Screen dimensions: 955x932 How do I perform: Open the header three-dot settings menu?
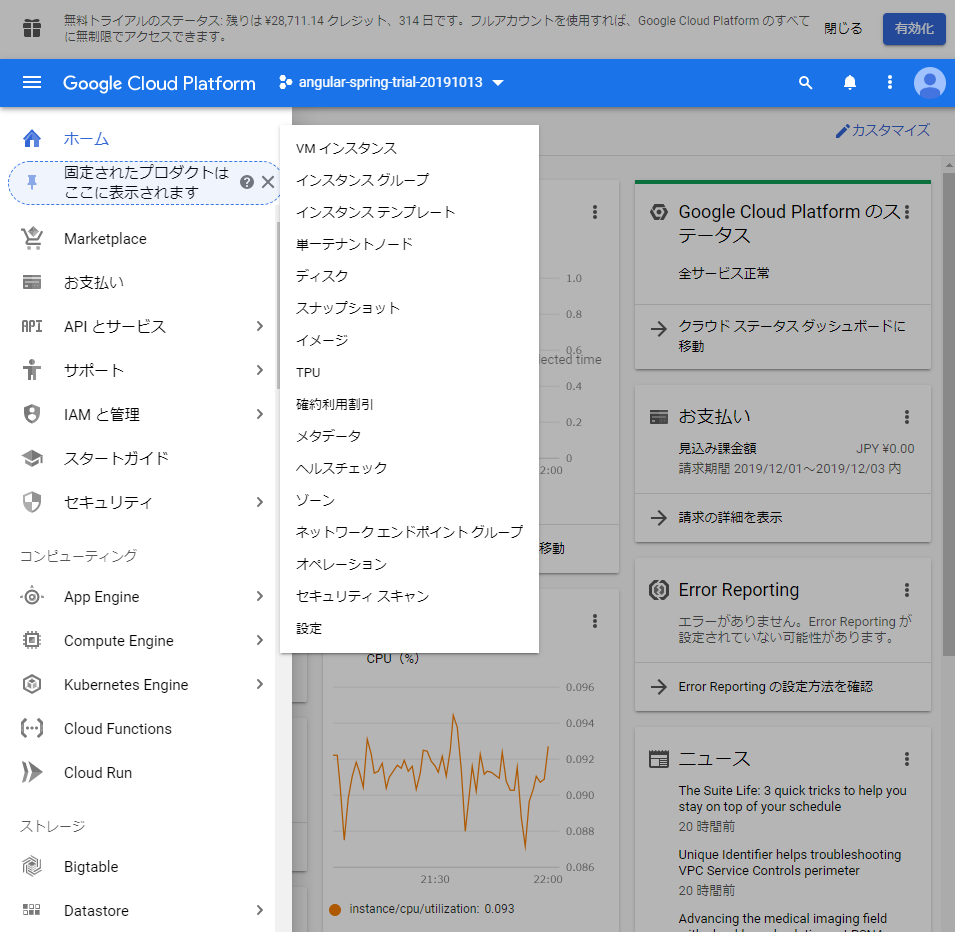[x=890, y=82]
